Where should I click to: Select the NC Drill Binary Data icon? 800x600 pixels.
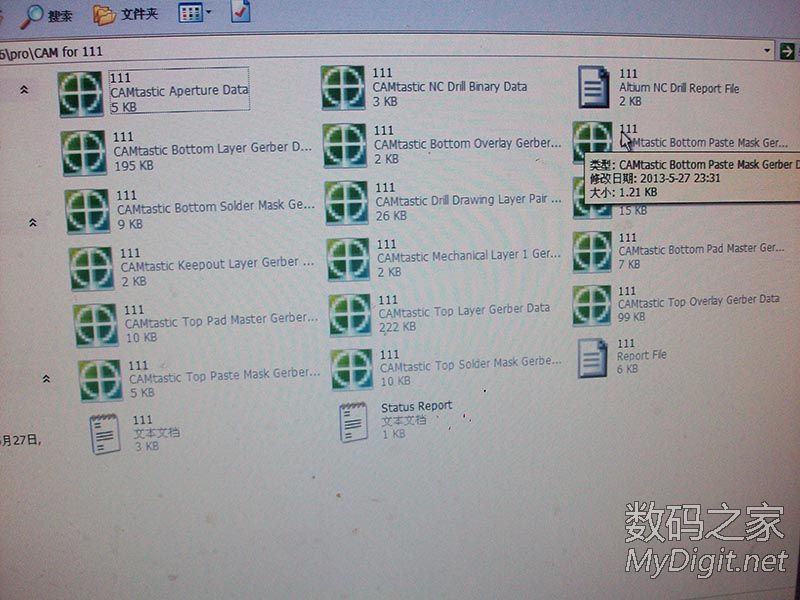(343, 87)
